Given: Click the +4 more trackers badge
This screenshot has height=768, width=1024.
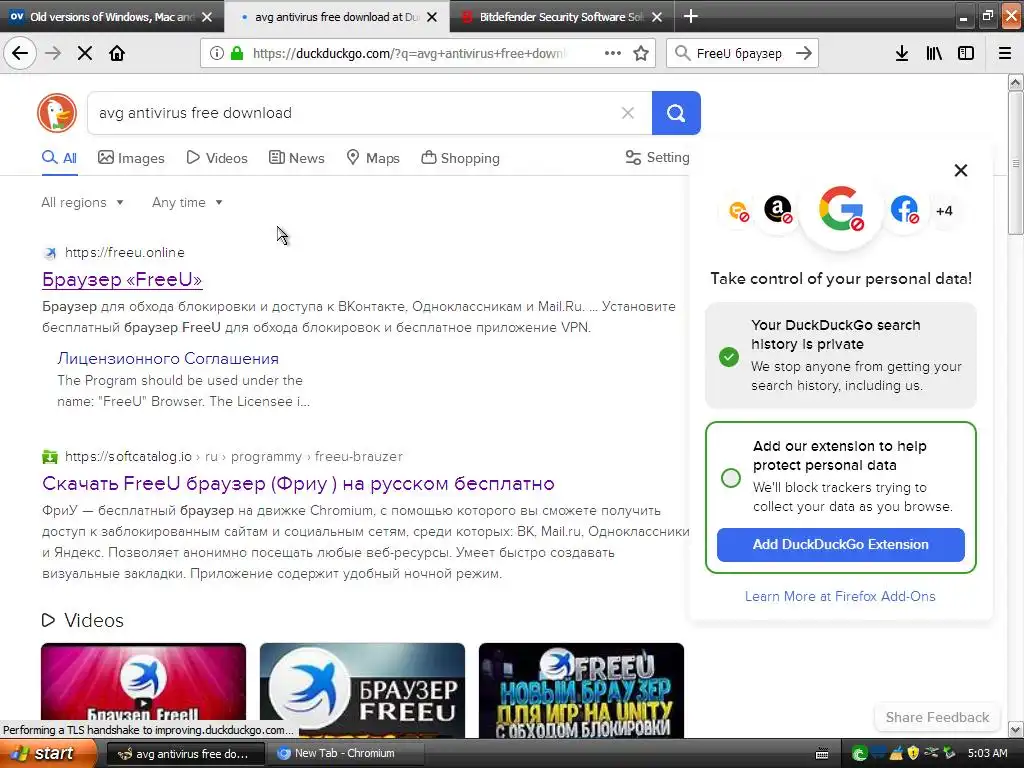Looking at the screenshot, I should [x=944, y=211].
